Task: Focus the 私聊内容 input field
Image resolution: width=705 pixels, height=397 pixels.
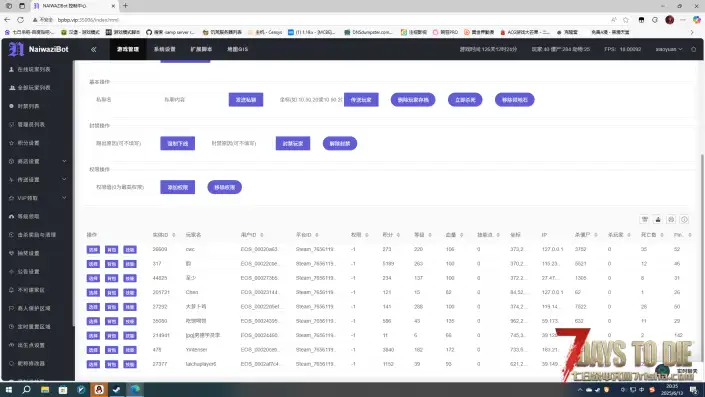Action: coord(193,100)
